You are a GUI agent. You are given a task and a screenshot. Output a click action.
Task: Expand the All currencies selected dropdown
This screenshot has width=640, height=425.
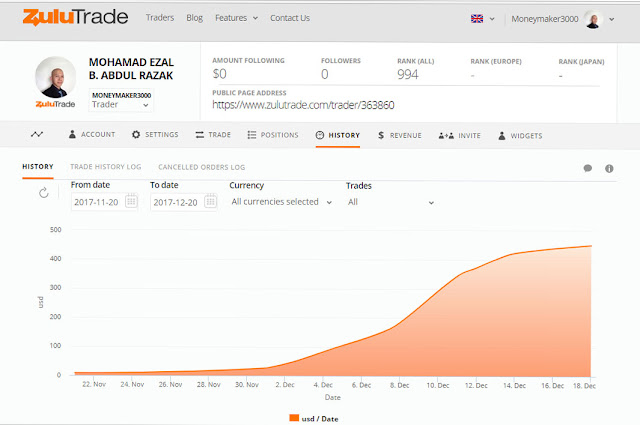(282, 202)
